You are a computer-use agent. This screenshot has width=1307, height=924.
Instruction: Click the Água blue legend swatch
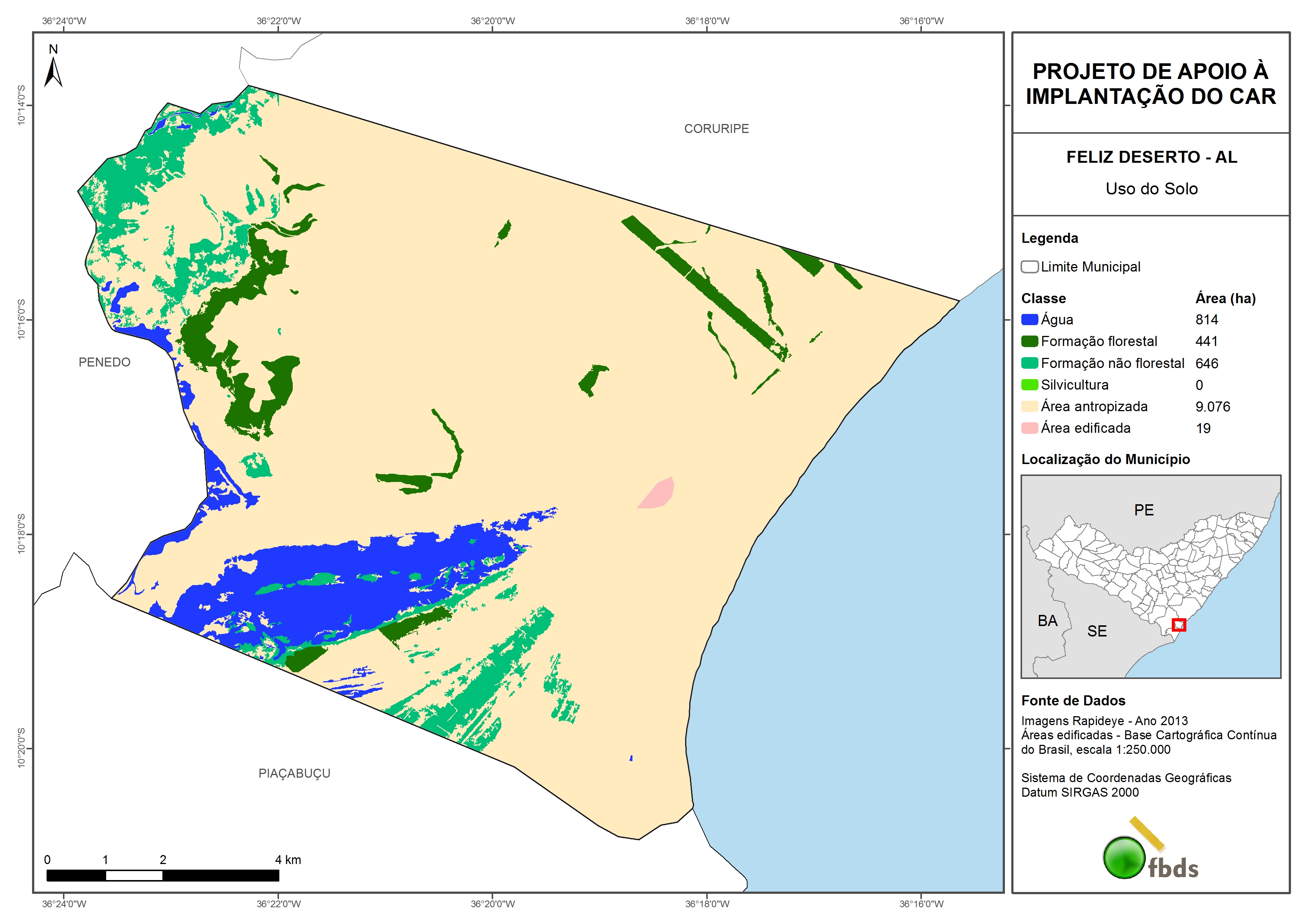pos(1029,320)
